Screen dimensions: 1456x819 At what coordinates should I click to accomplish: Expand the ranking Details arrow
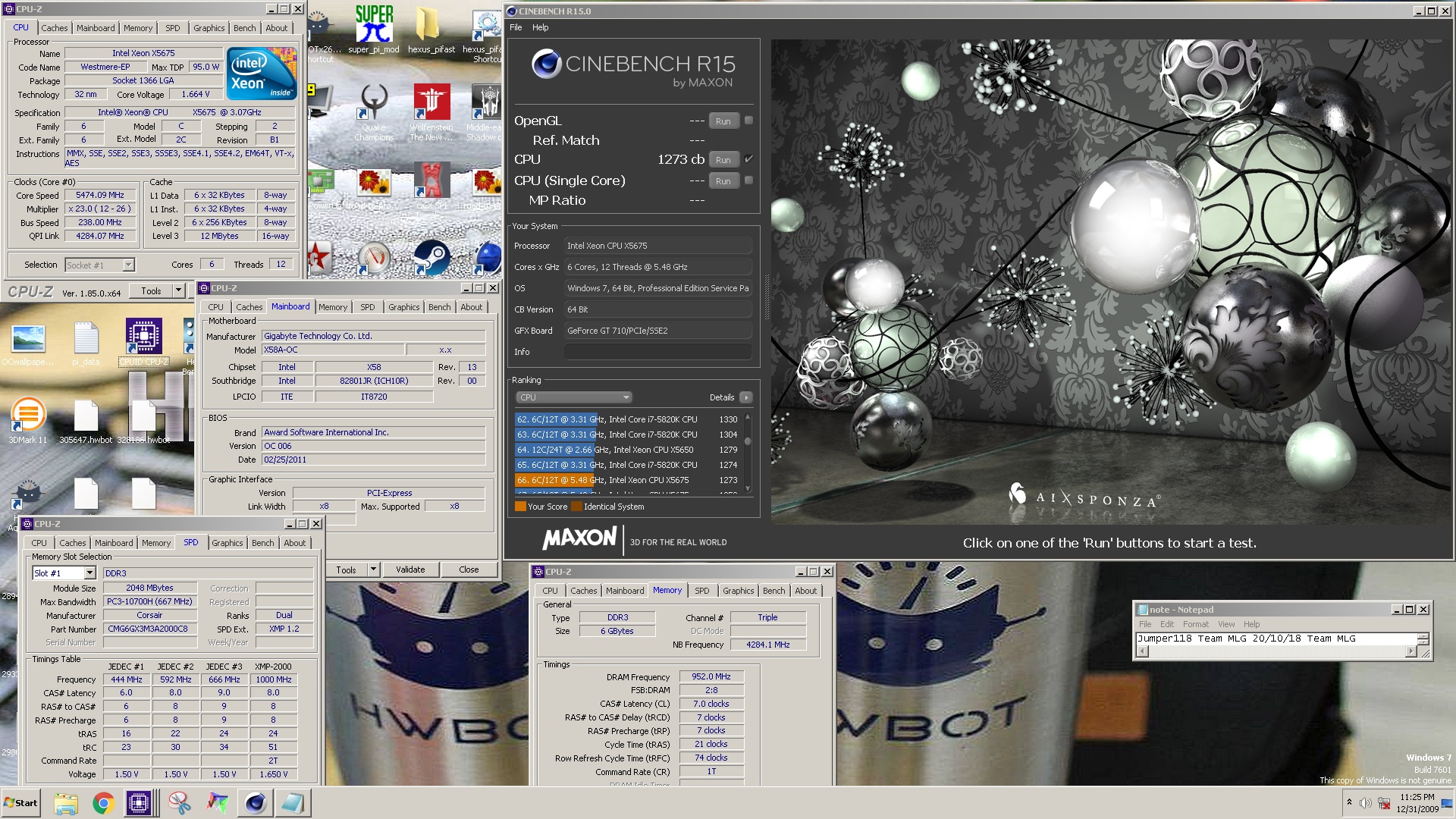pos(745,397)
